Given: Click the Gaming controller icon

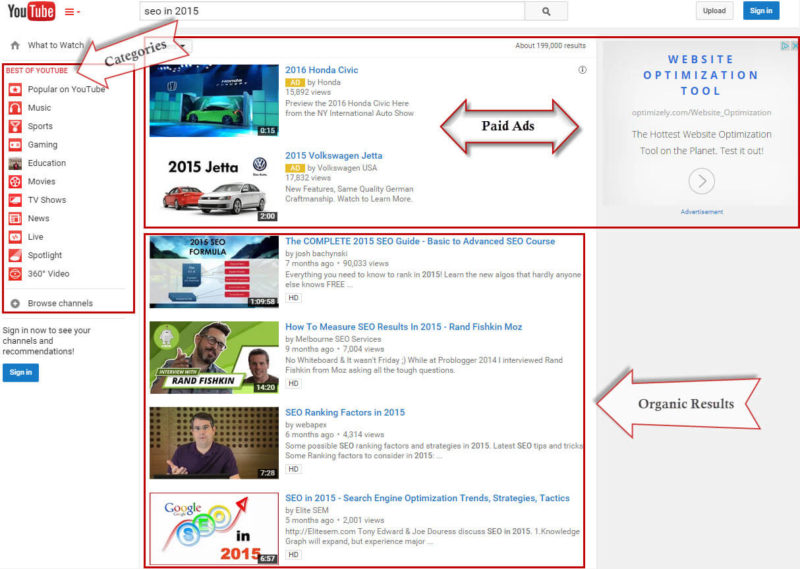Looking at the screenshot, I should (15, 144).
